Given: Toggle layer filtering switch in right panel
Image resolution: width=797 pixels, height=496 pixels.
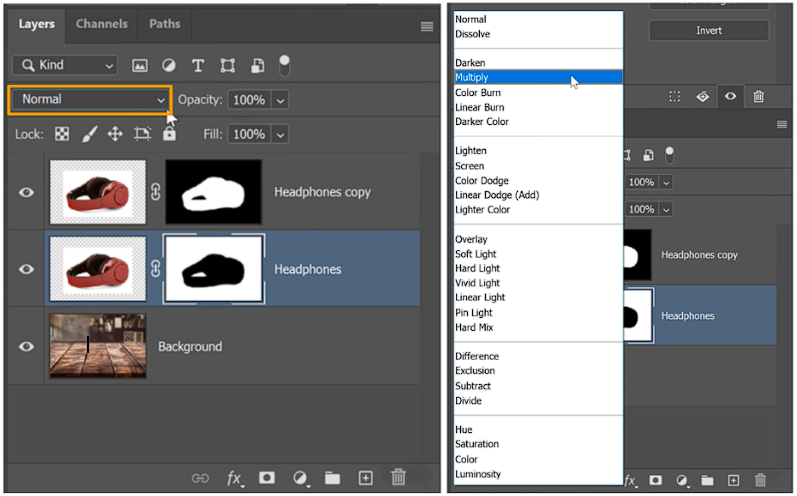Looking at the screenshot, I should point(669,156).
